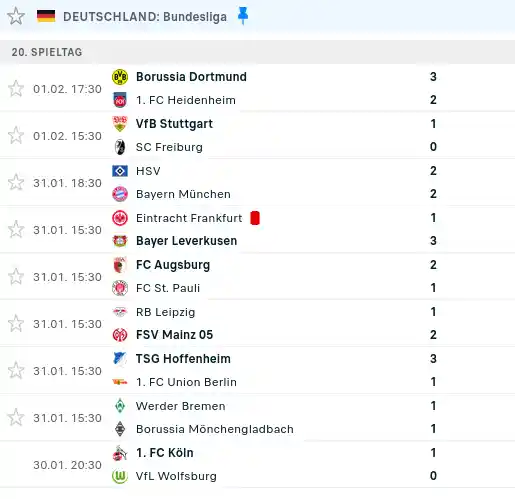Click the blue pin icon beside Bundesliga
515x499 pixels.
(243, 16)
